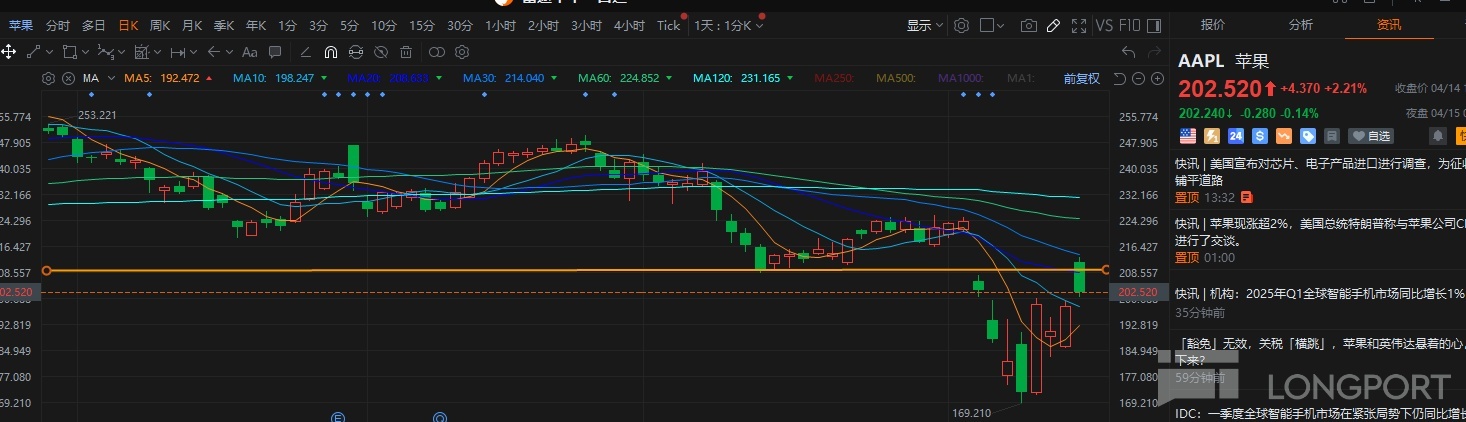Open the F10 company info

(x=1130, y=25)
